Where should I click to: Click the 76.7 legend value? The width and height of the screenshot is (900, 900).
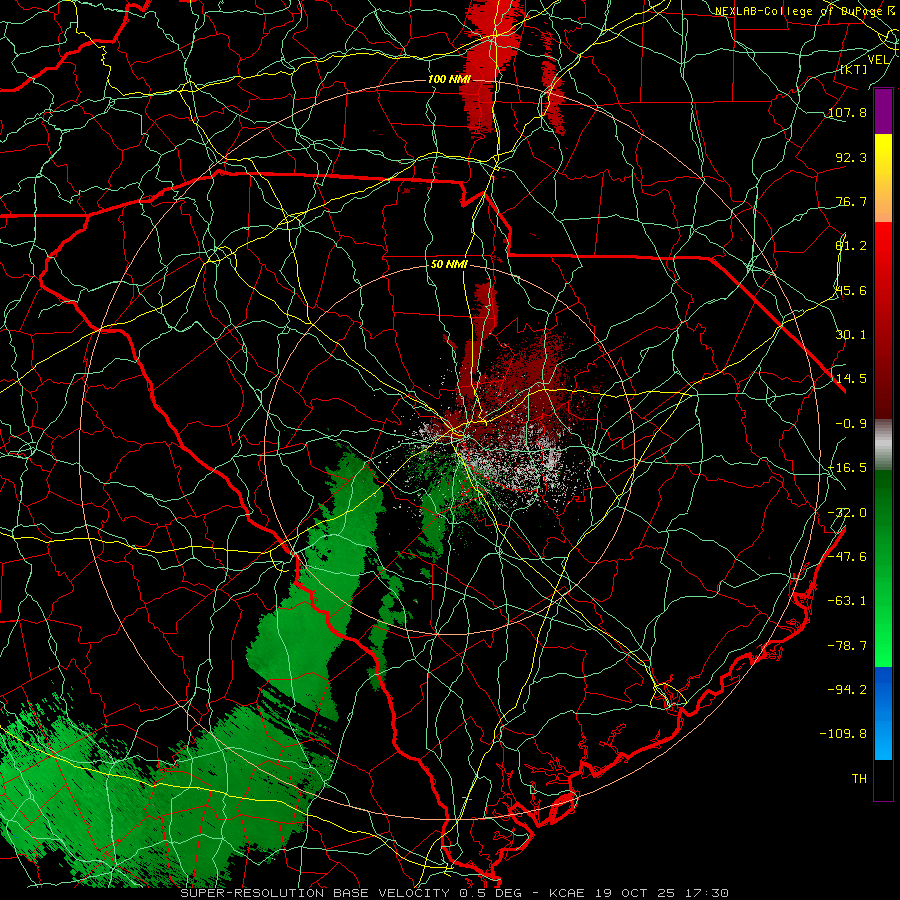[x=851, y=201]
